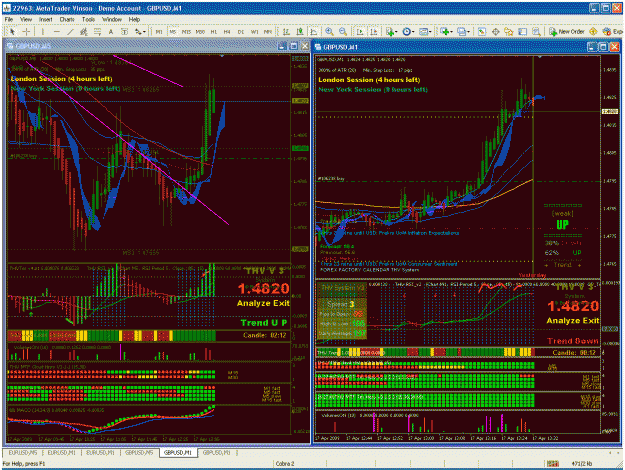
Task: Switch to M5 timeframe
Action: click(x=173, y=31)
